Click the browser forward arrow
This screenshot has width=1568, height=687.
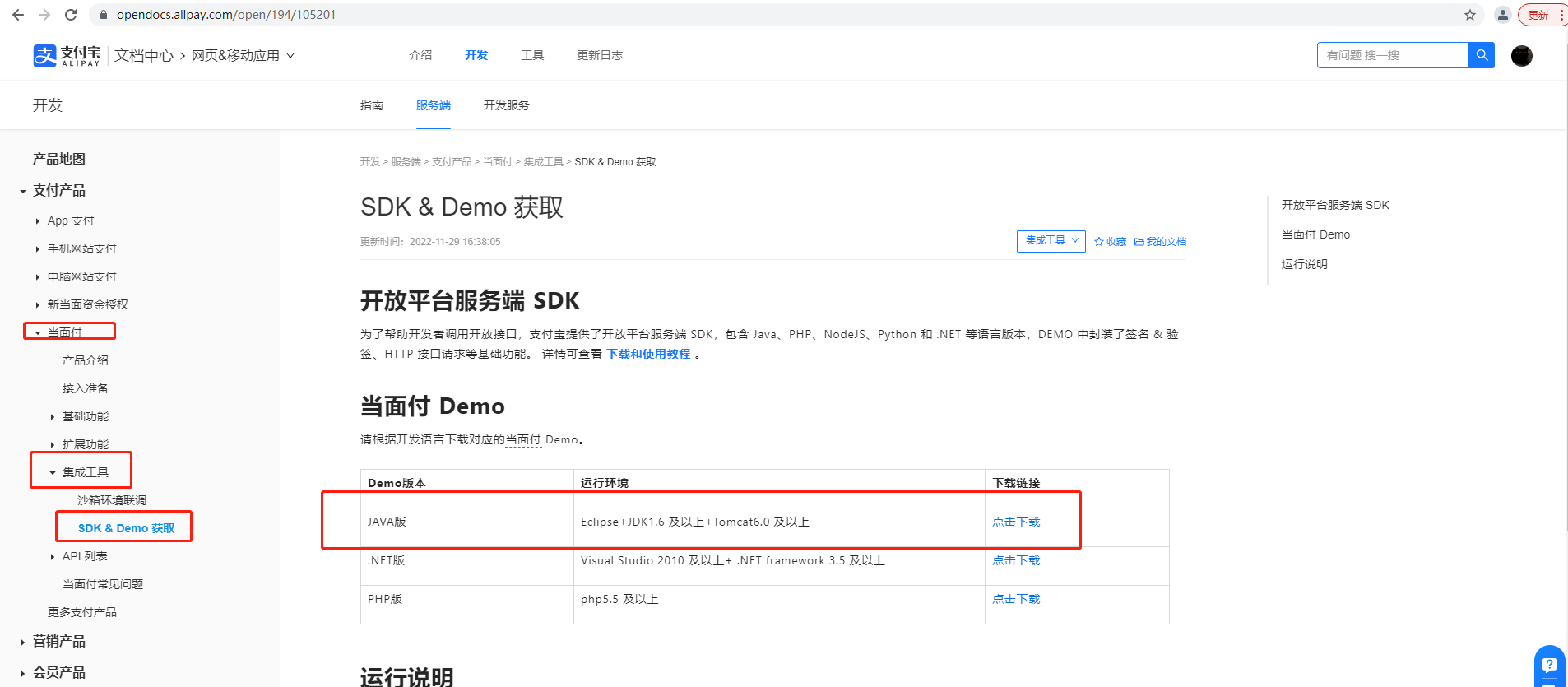[x=44, y=15]
